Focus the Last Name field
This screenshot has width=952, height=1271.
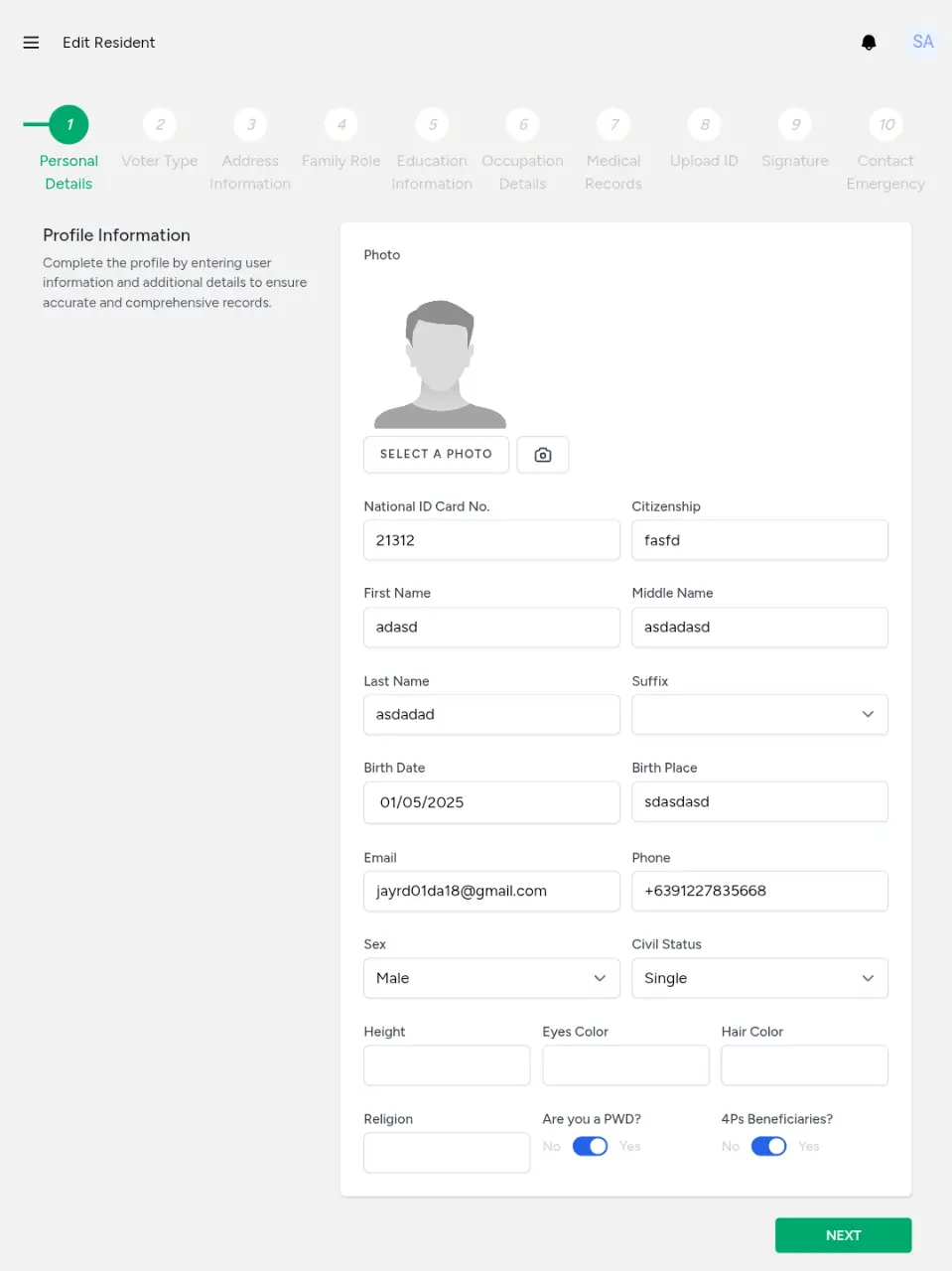point(491,714)
